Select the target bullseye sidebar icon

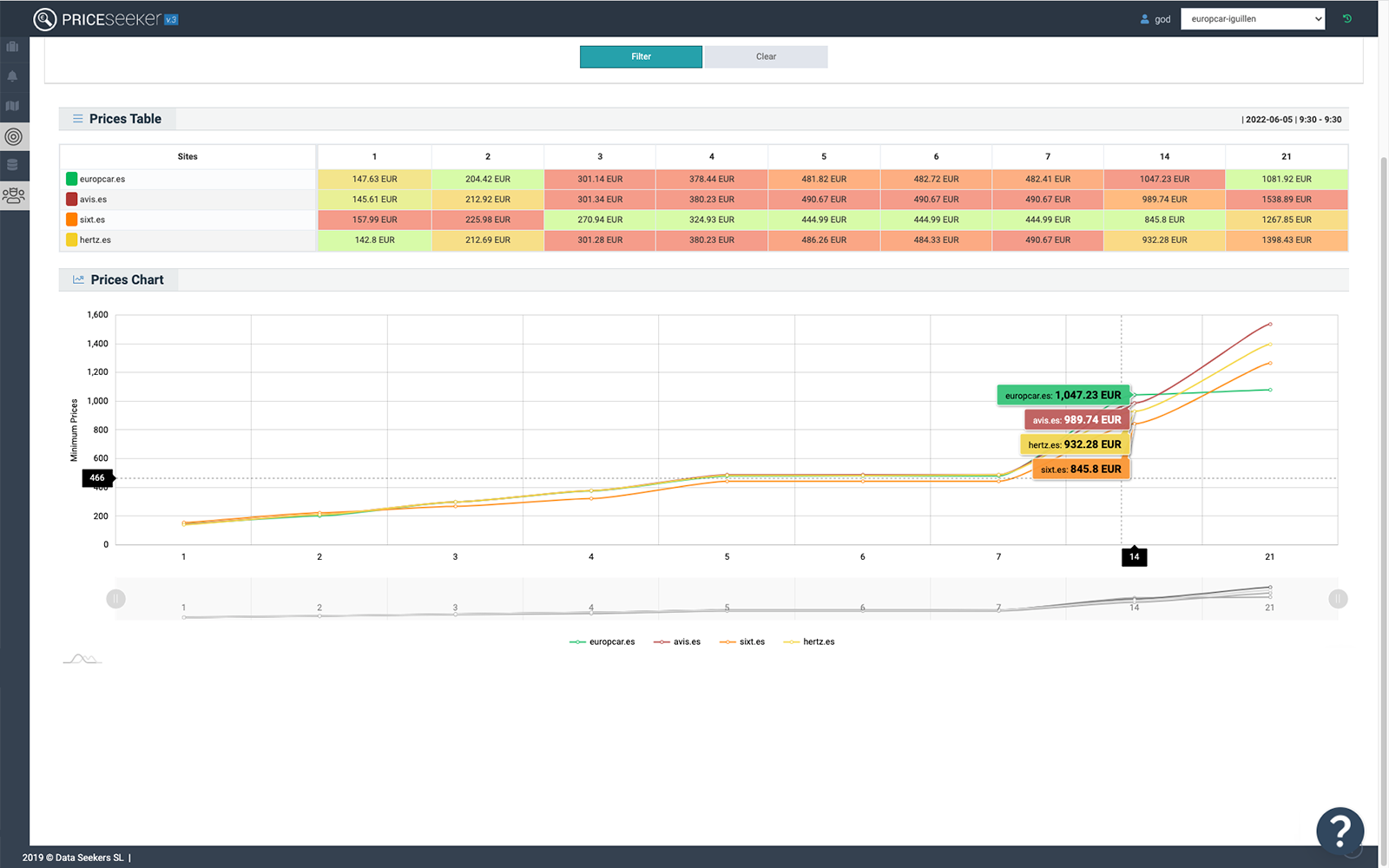pyautogui.click(x=13, y=136)
